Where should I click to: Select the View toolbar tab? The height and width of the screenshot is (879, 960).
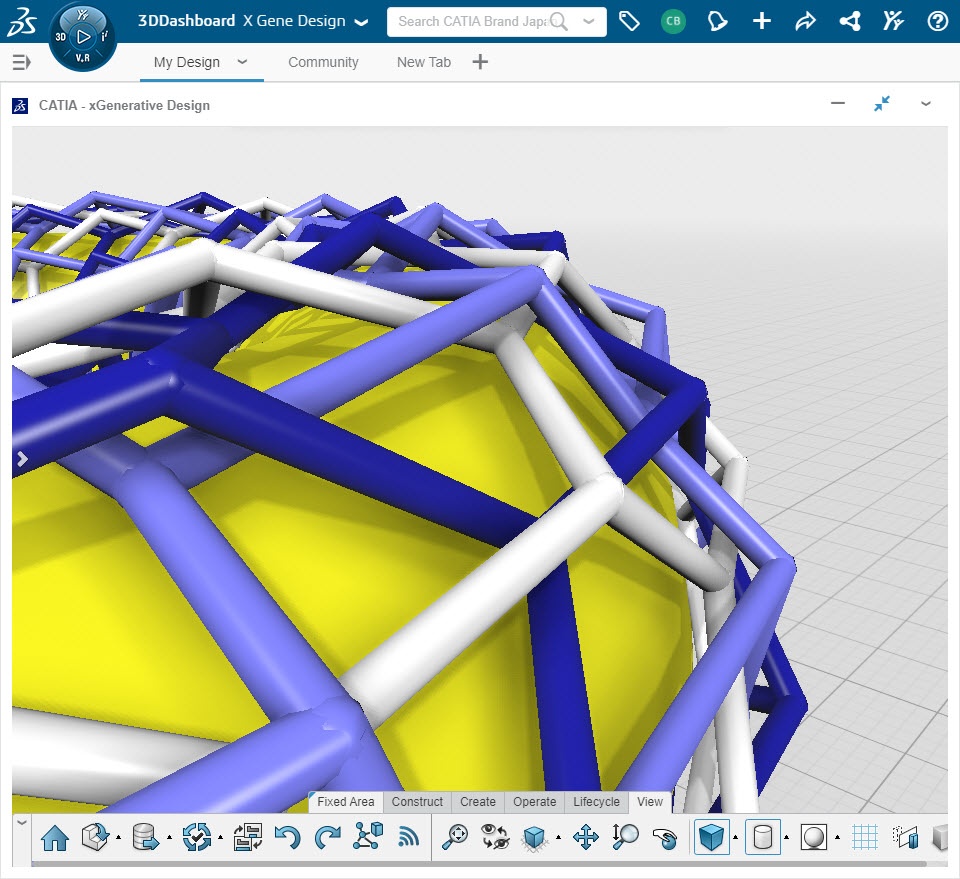click(650, 802)
